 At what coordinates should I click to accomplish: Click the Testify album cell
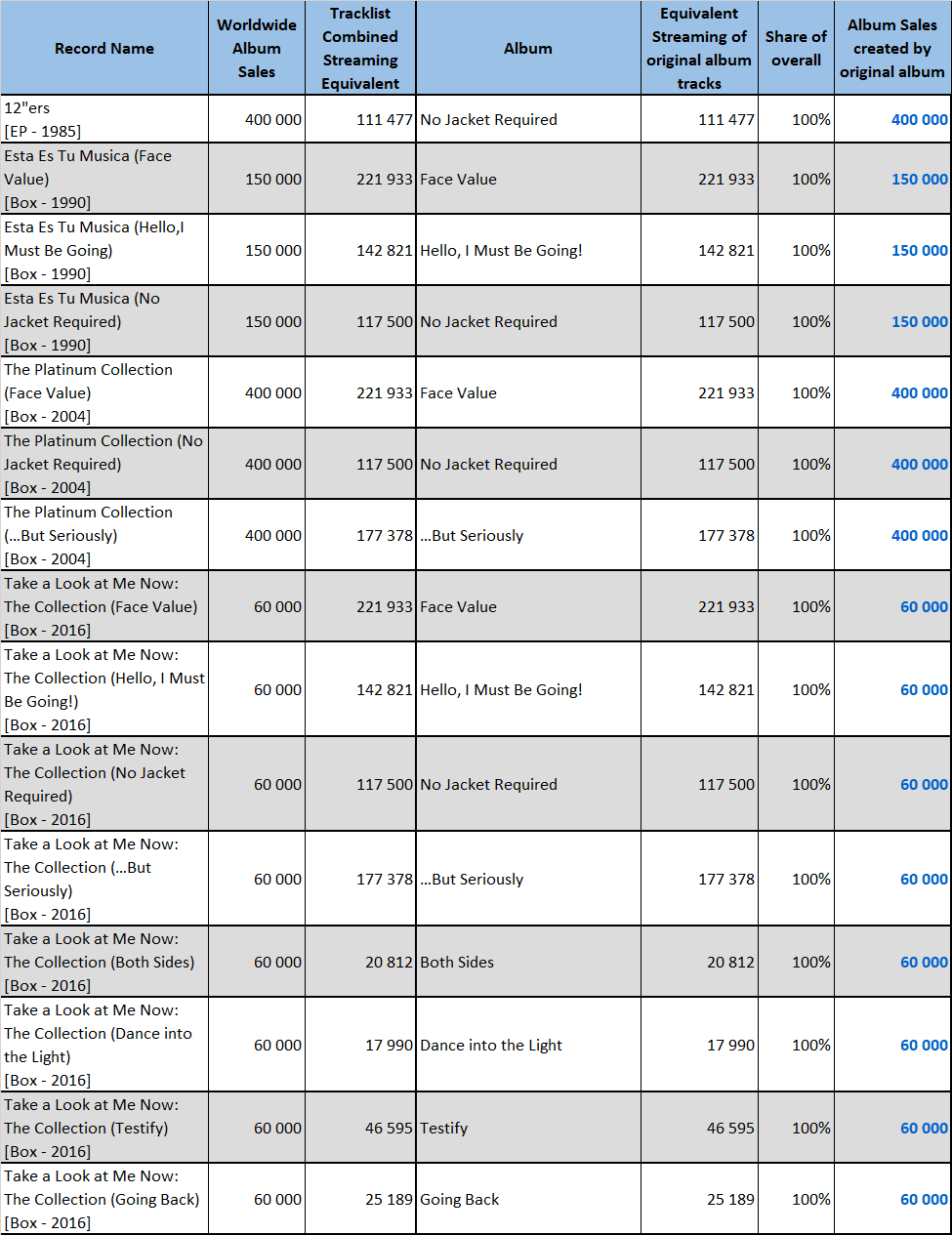(528, 1128)
